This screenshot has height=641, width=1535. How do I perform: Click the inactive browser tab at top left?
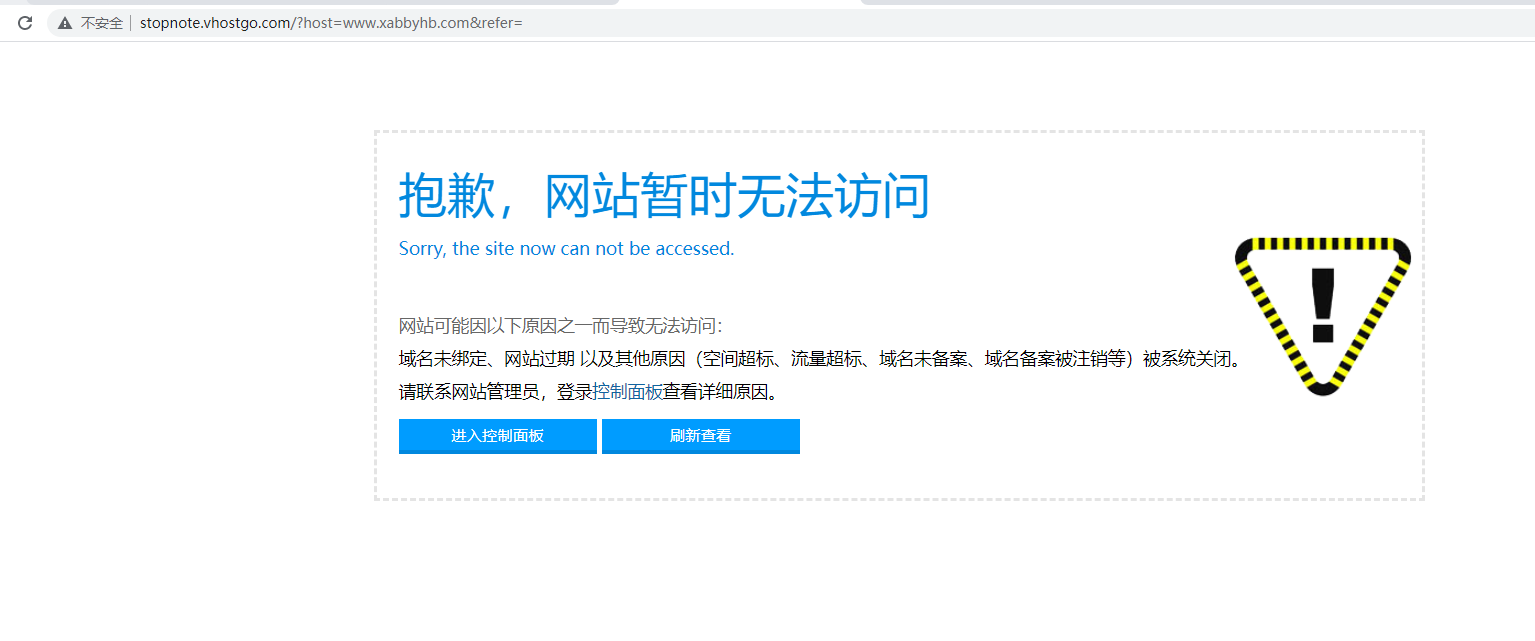coord(320,2)
